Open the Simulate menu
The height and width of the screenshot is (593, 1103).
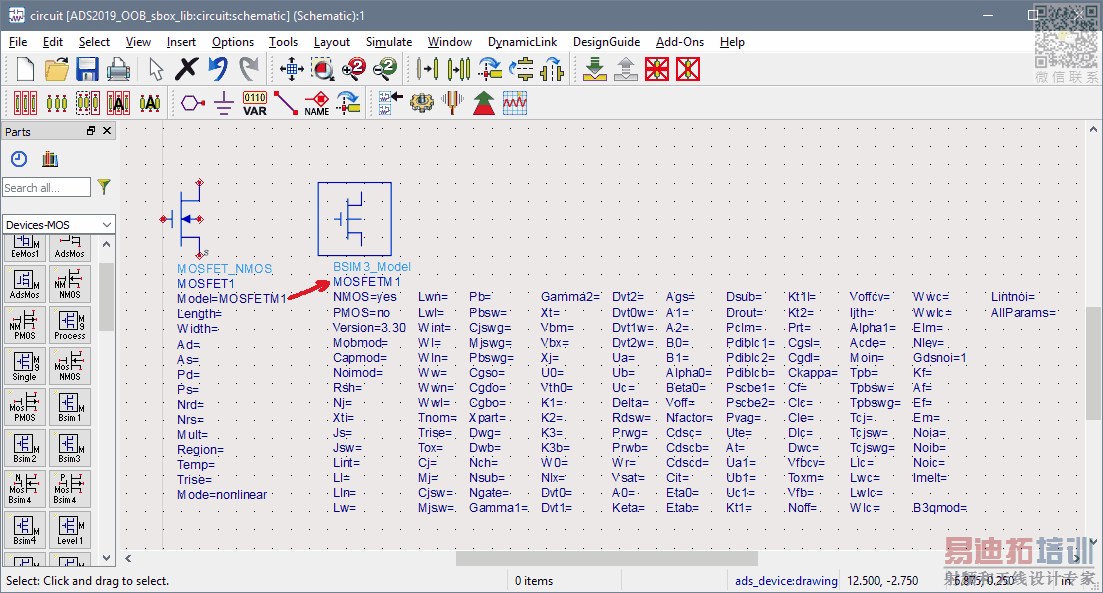click(x=389, y=42)
